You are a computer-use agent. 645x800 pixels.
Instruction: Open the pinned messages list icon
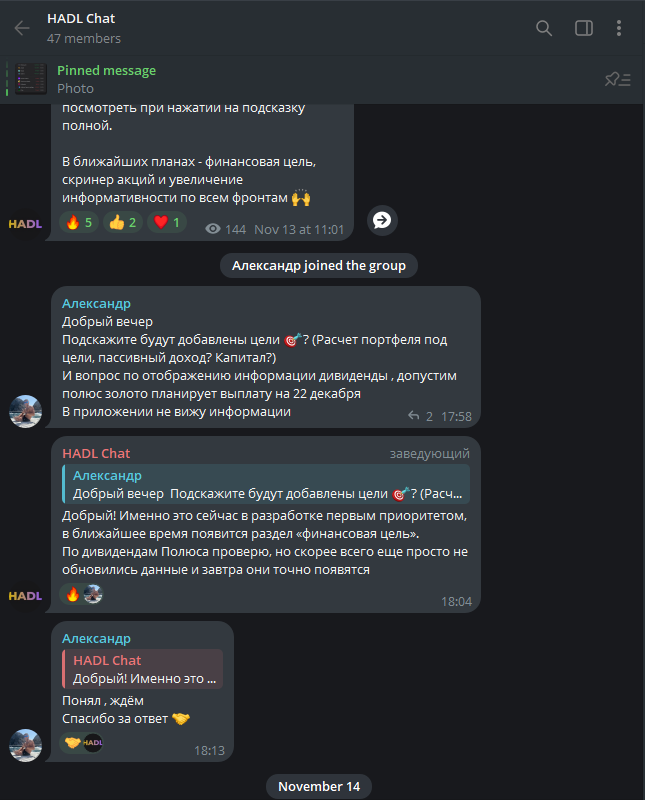coord(618,80)
